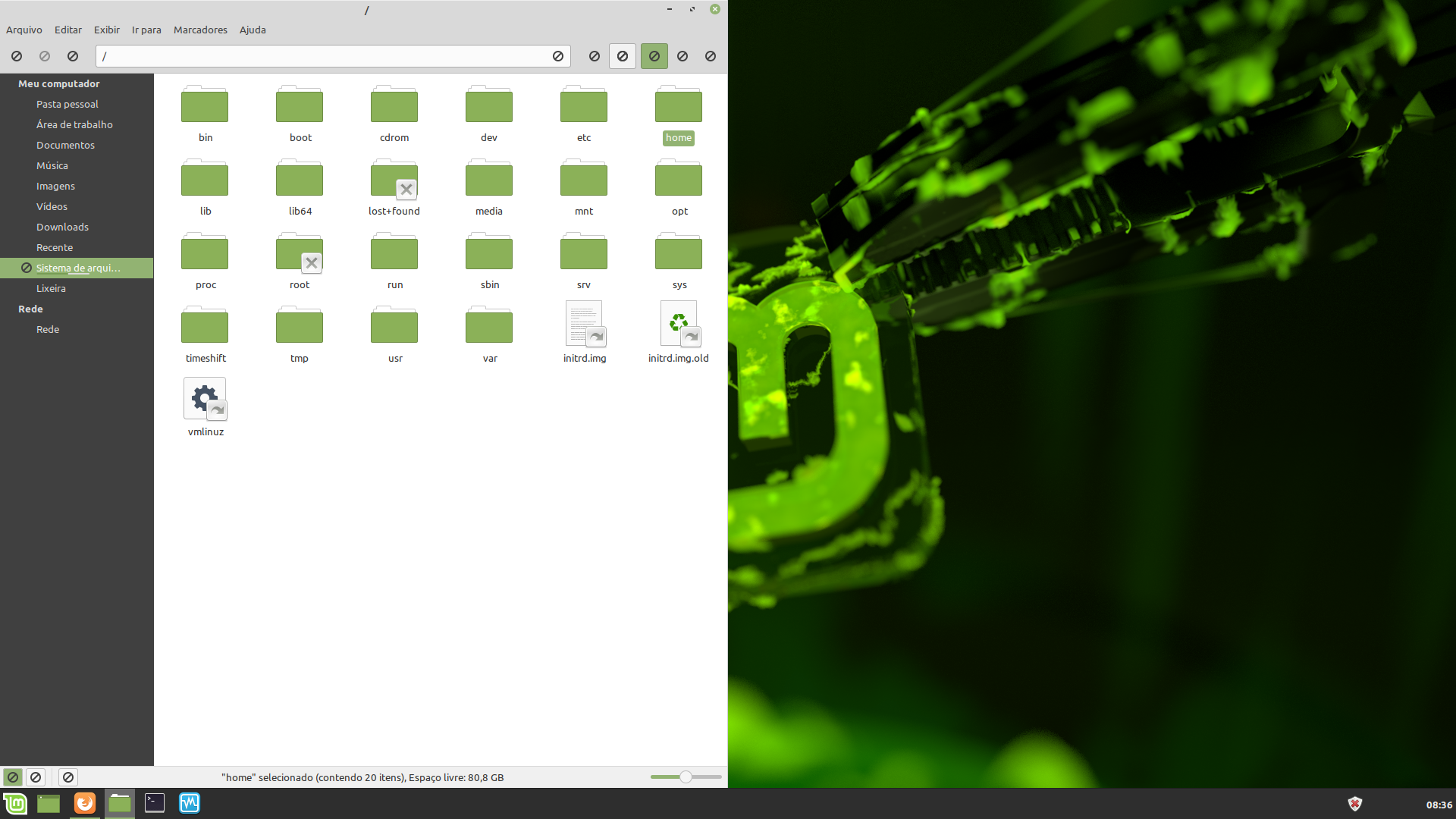Select the cdrom folder
The image size is (1456, 819).
point(394,114)
